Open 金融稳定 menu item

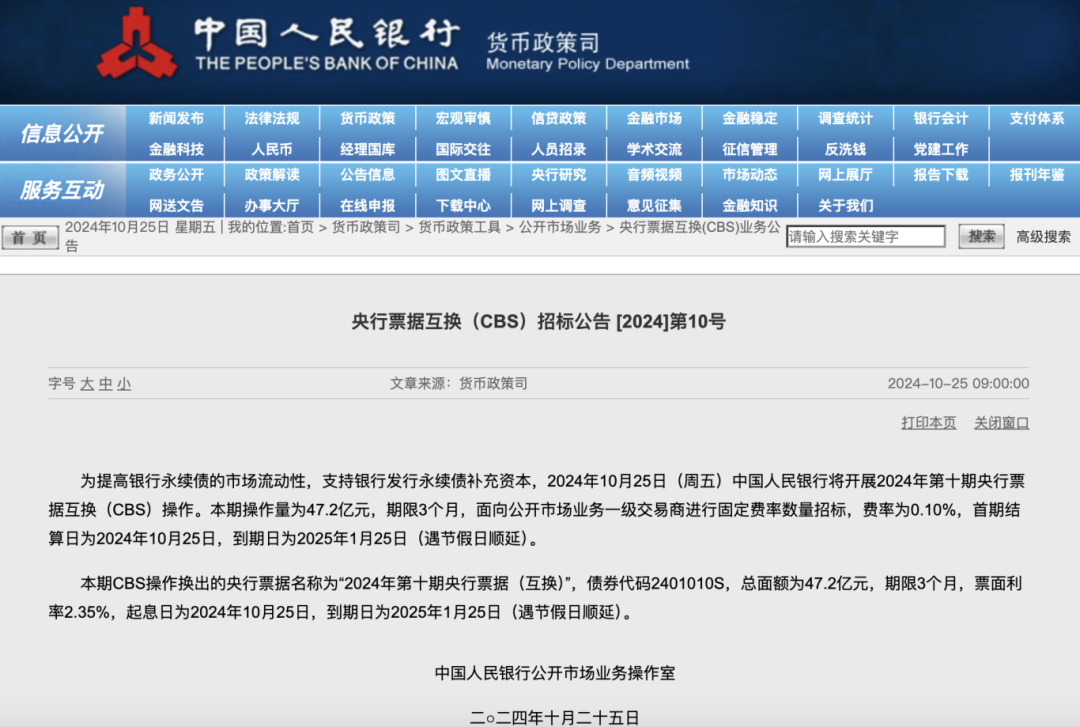pyautogui.click(x=750, y=119)
